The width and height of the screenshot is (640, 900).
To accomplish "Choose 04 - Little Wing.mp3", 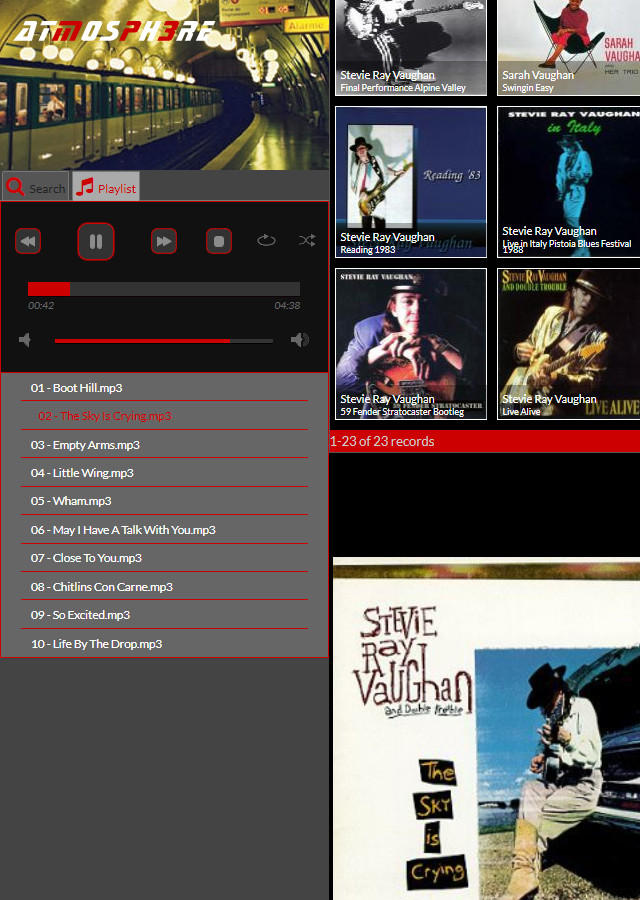I will tap(164, 473).
